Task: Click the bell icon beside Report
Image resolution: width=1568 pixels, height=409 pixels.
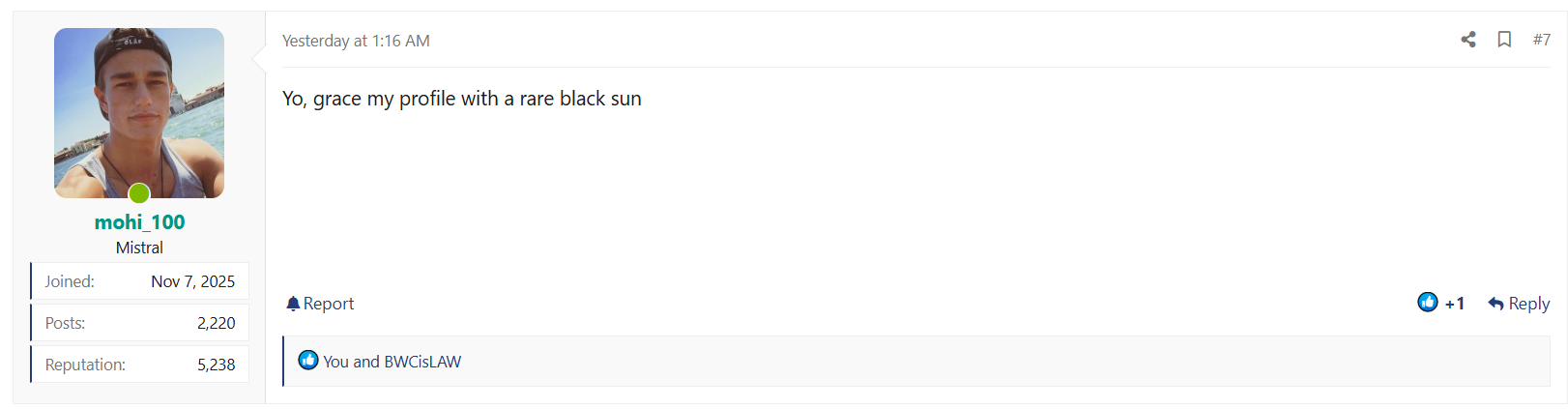Action: 293,304
